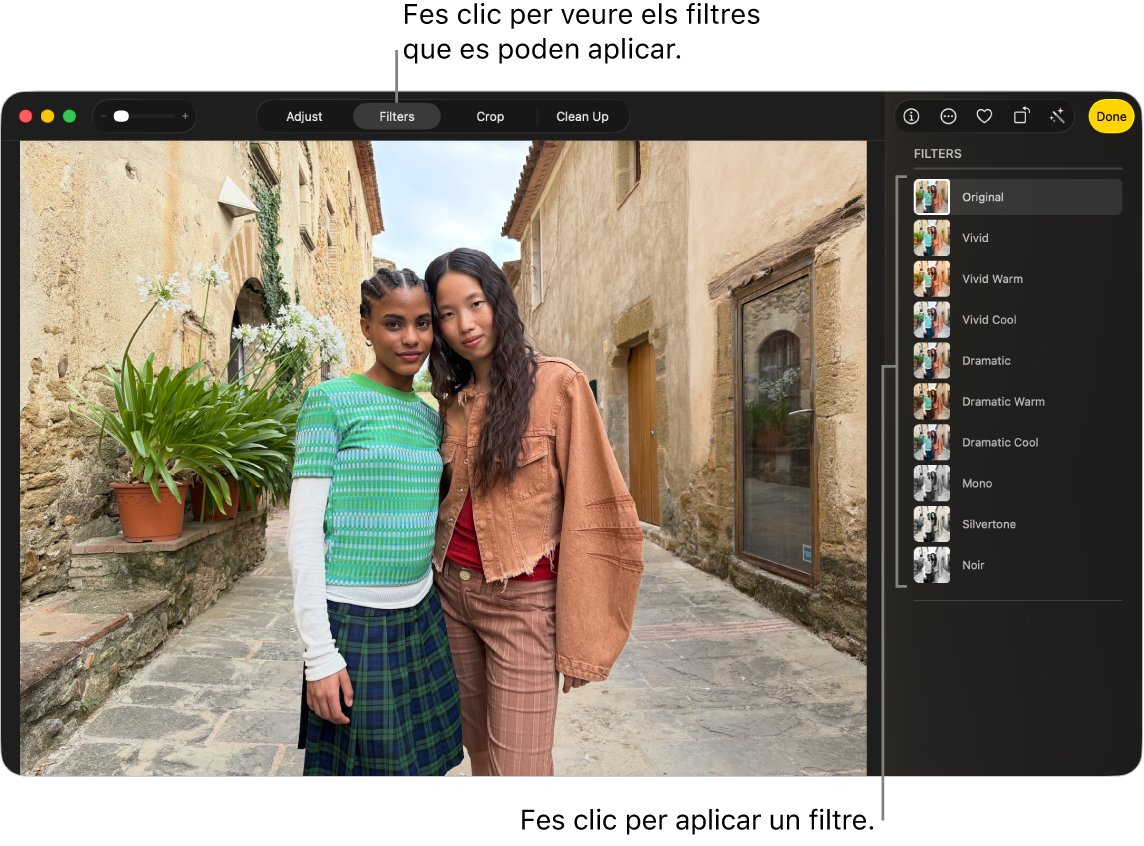This screenshot has width=1144, height=846.
Task: Click the main photo of two women
Action: (x=443, y=458)
